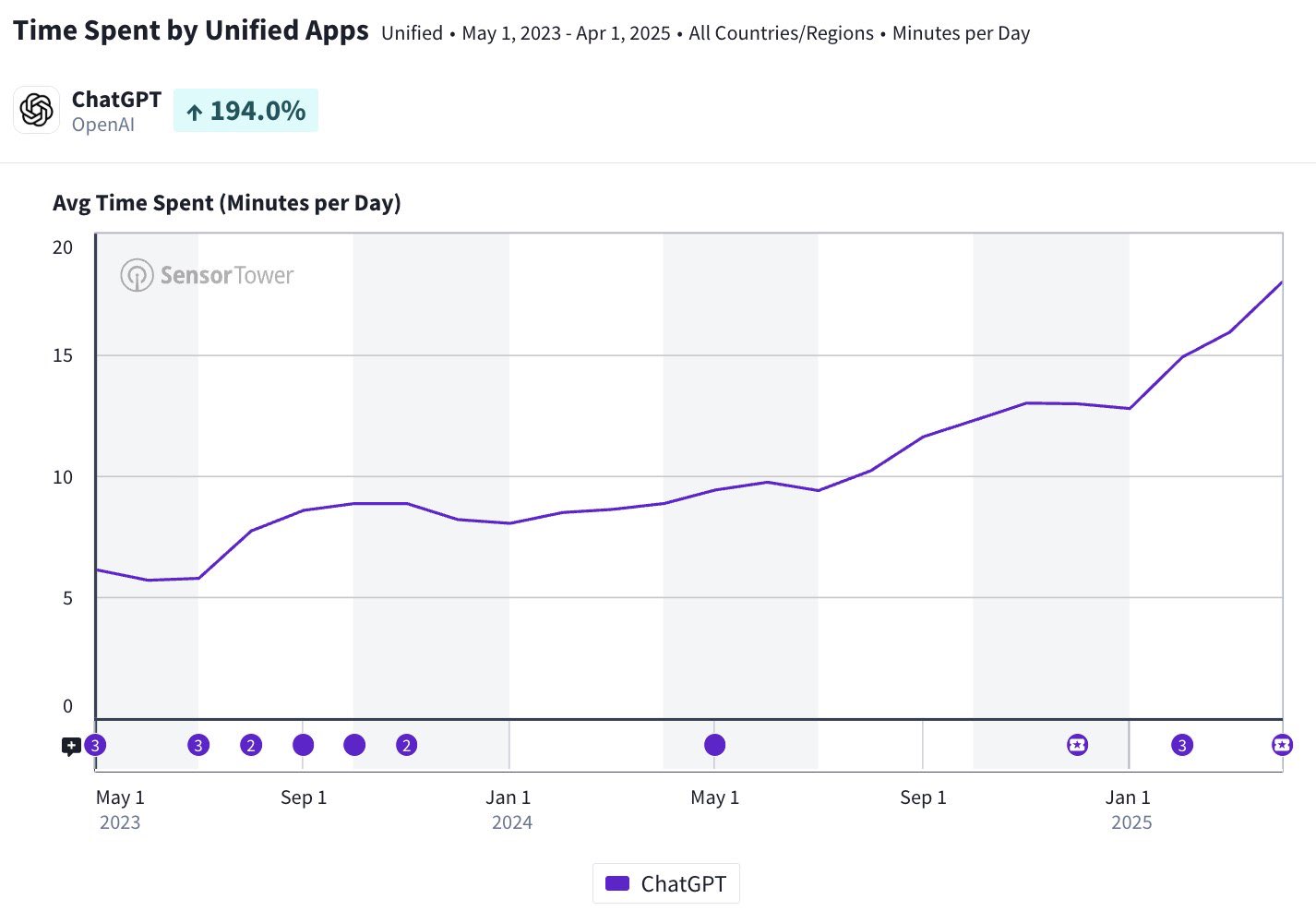Open the '3' event marker after Jan 1 2025
The width and height of the screenshot is (1316, 923).
1182,745
